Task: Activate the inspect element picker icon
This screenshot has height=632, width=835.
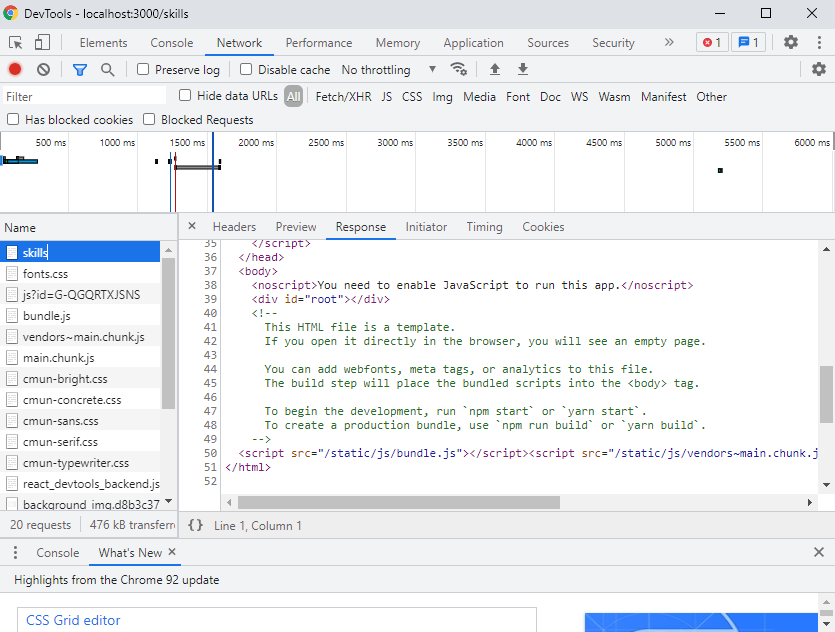Action: click(x=15, y=43)
